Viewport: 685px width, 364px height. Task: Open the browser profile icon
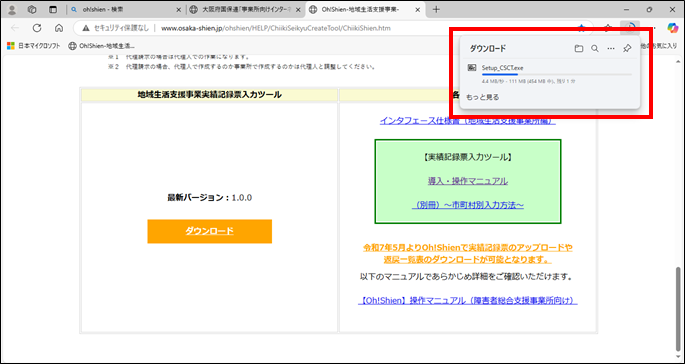click(x=13, y=10)
